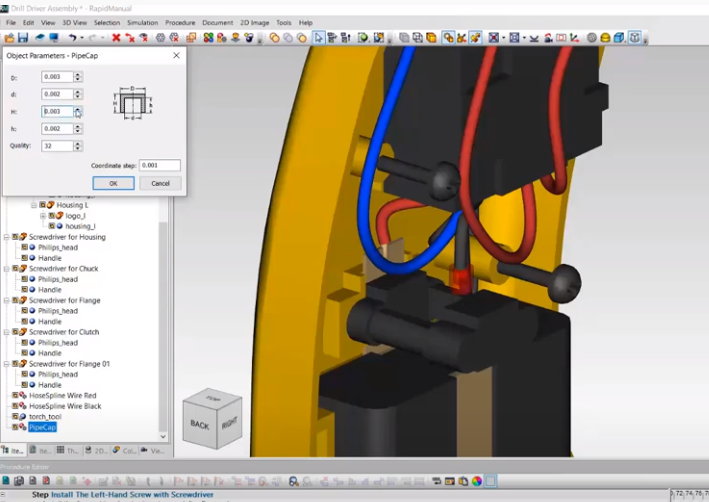Open the Undo history dropdown arrow
Viewport: 709px width, 502px height.
tap(82, 38)
